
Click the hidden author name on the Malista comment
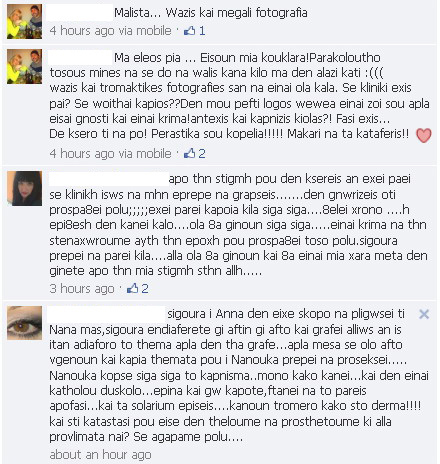click(79, 13)
